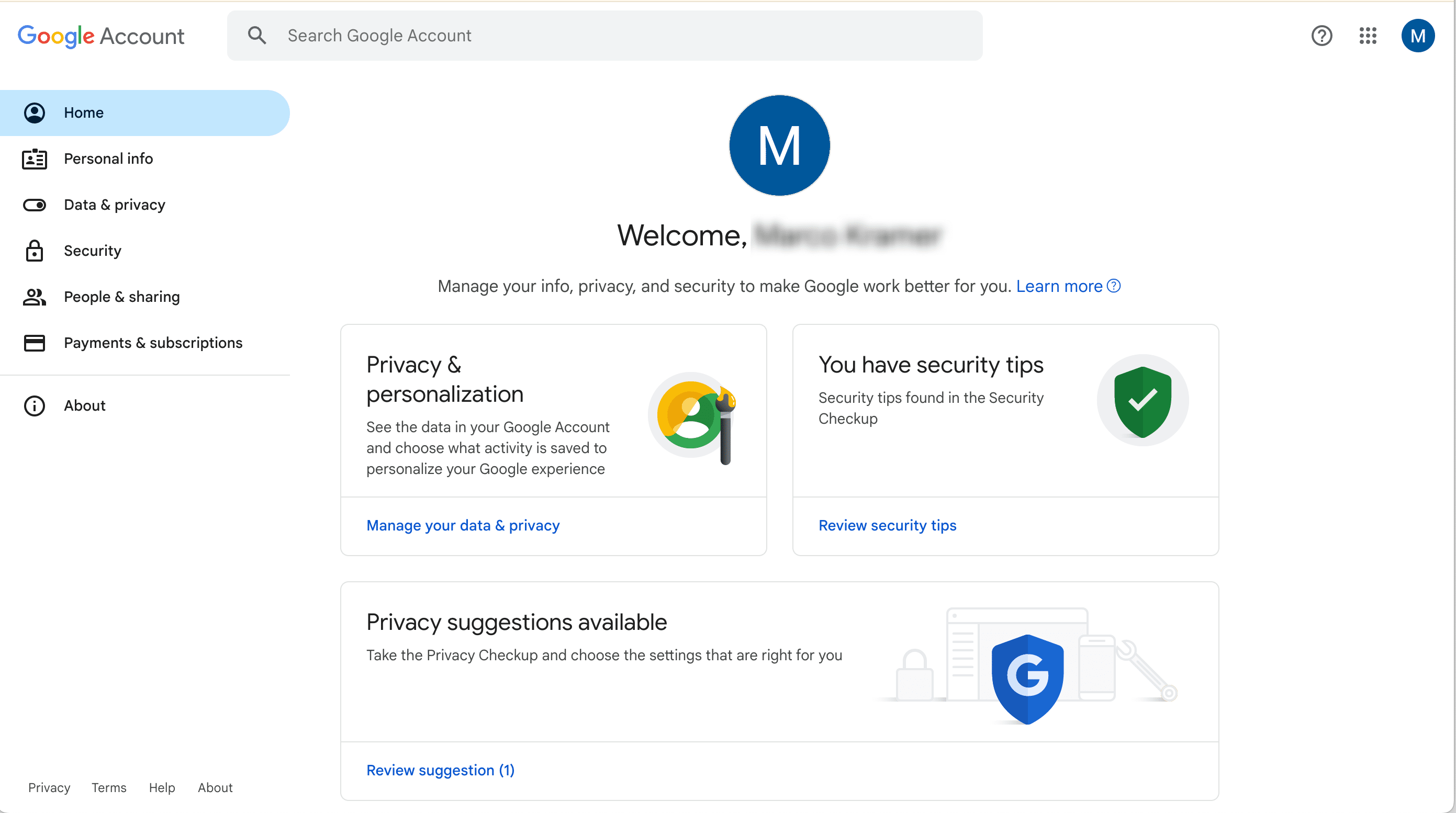
Task: Open the profile avatar in top right
Action: click(1418, 36)
